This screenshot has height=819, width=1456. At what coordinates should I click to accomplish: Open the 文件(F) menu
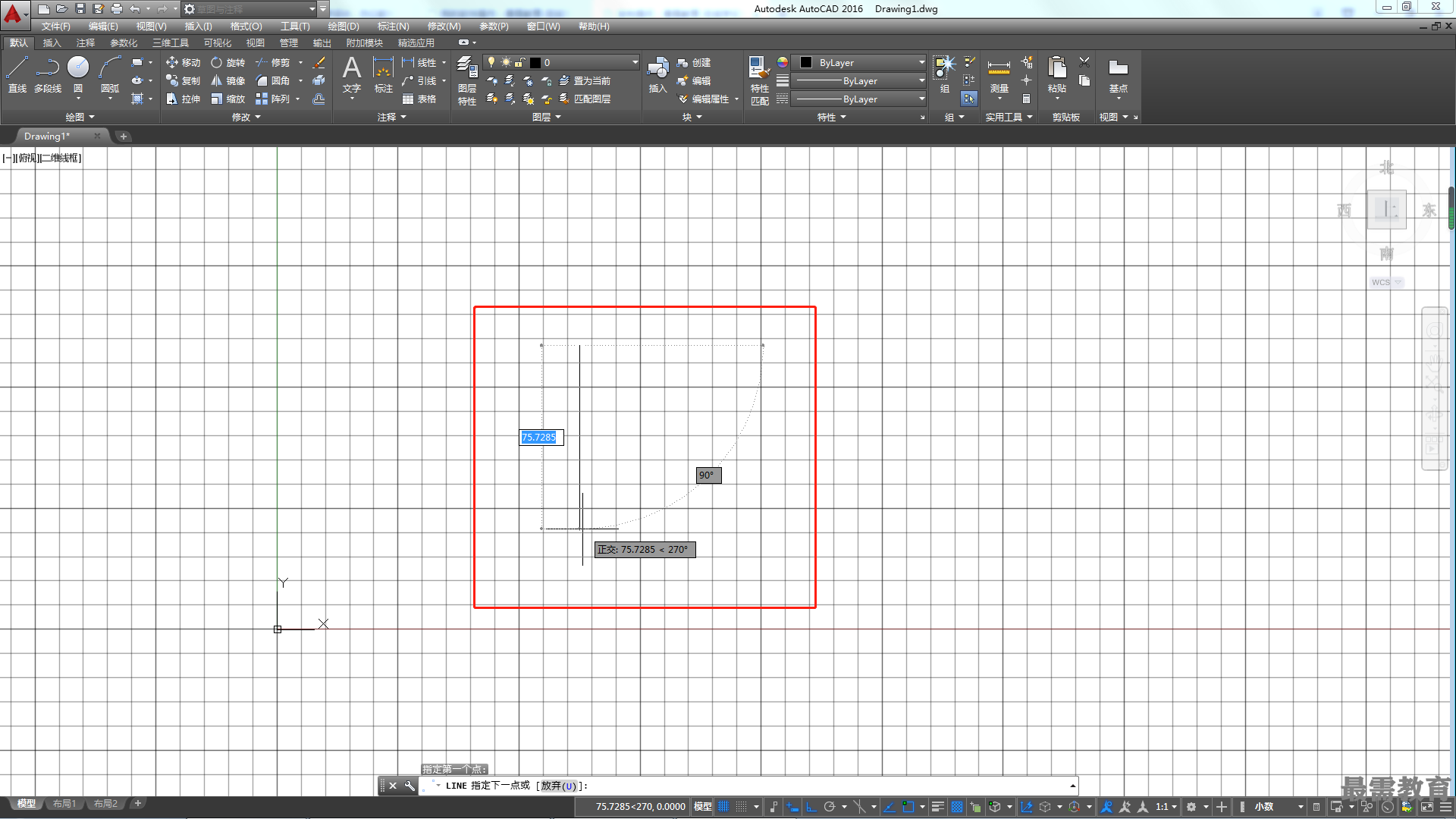tap(55, 27)
